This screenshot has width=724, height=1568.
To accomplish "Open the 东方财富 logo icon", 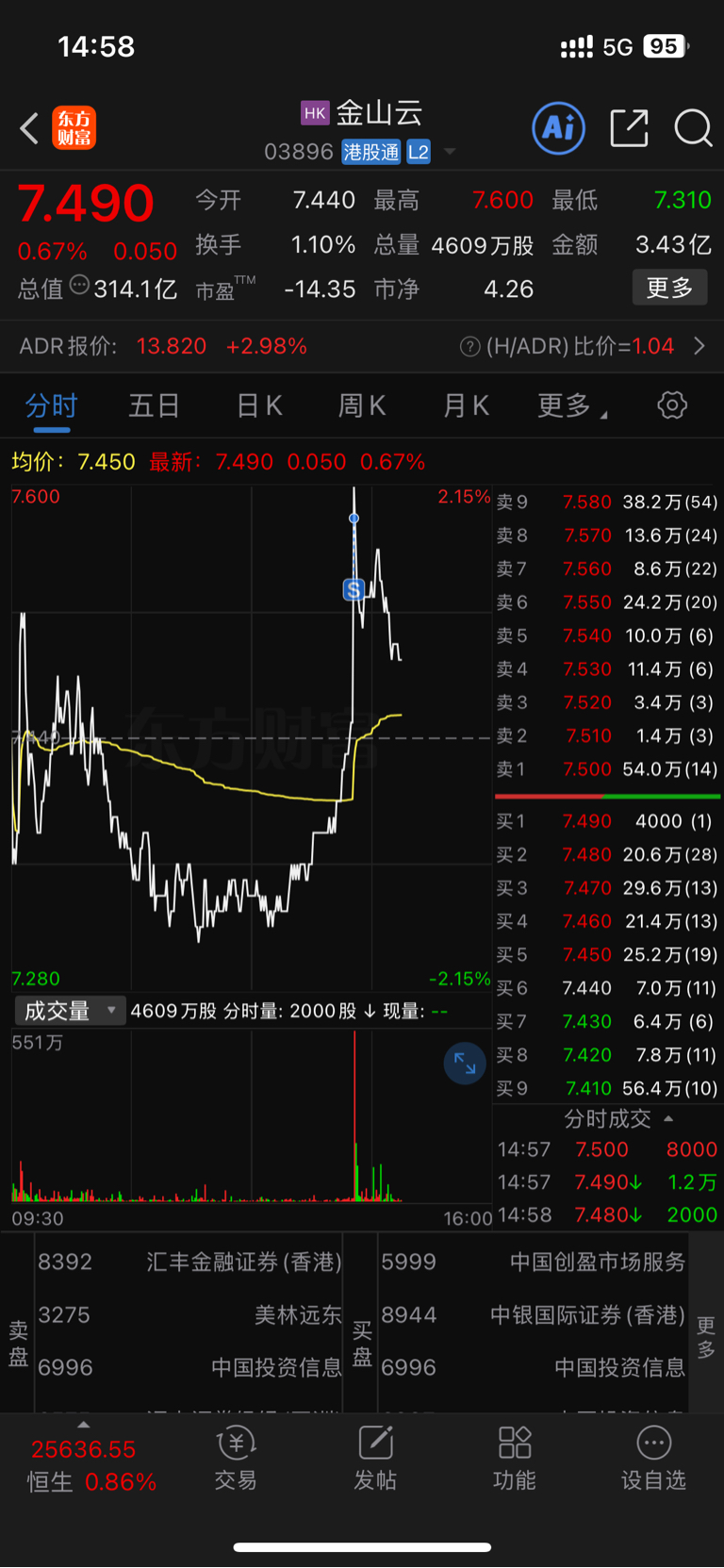I will click(x=74, y=128).
